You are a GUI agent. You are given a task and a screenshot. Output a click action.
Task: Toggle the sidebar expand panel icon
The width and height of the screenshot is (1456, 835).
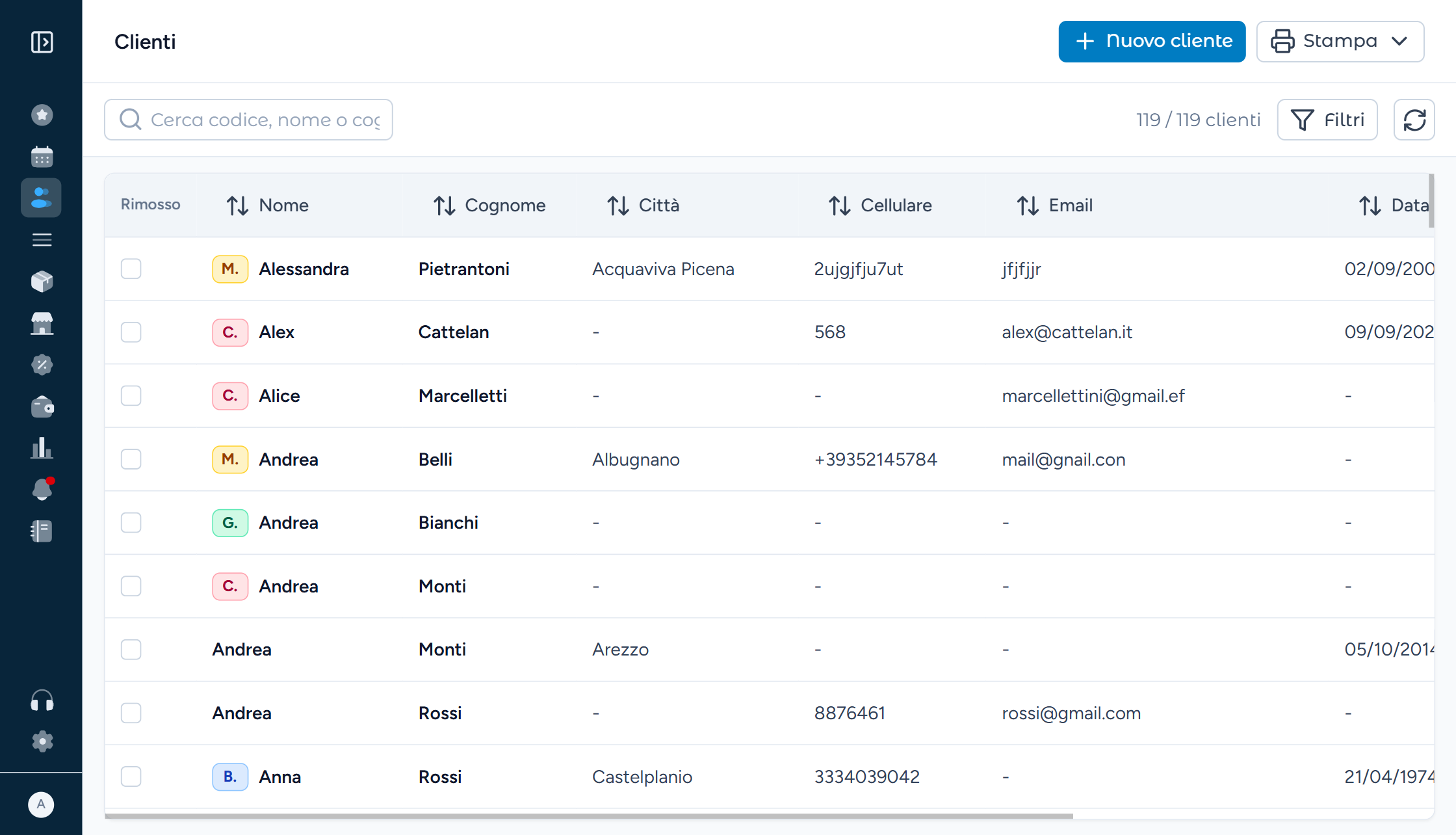42,42
